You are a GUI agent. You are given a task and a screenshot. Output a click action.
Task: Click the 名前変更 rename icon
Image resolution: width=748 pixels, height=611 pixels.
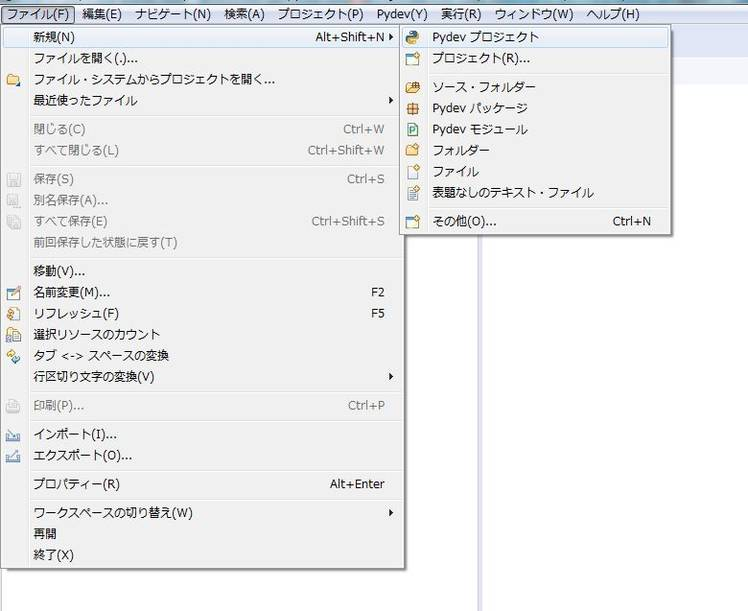click(x=13, y=292)
